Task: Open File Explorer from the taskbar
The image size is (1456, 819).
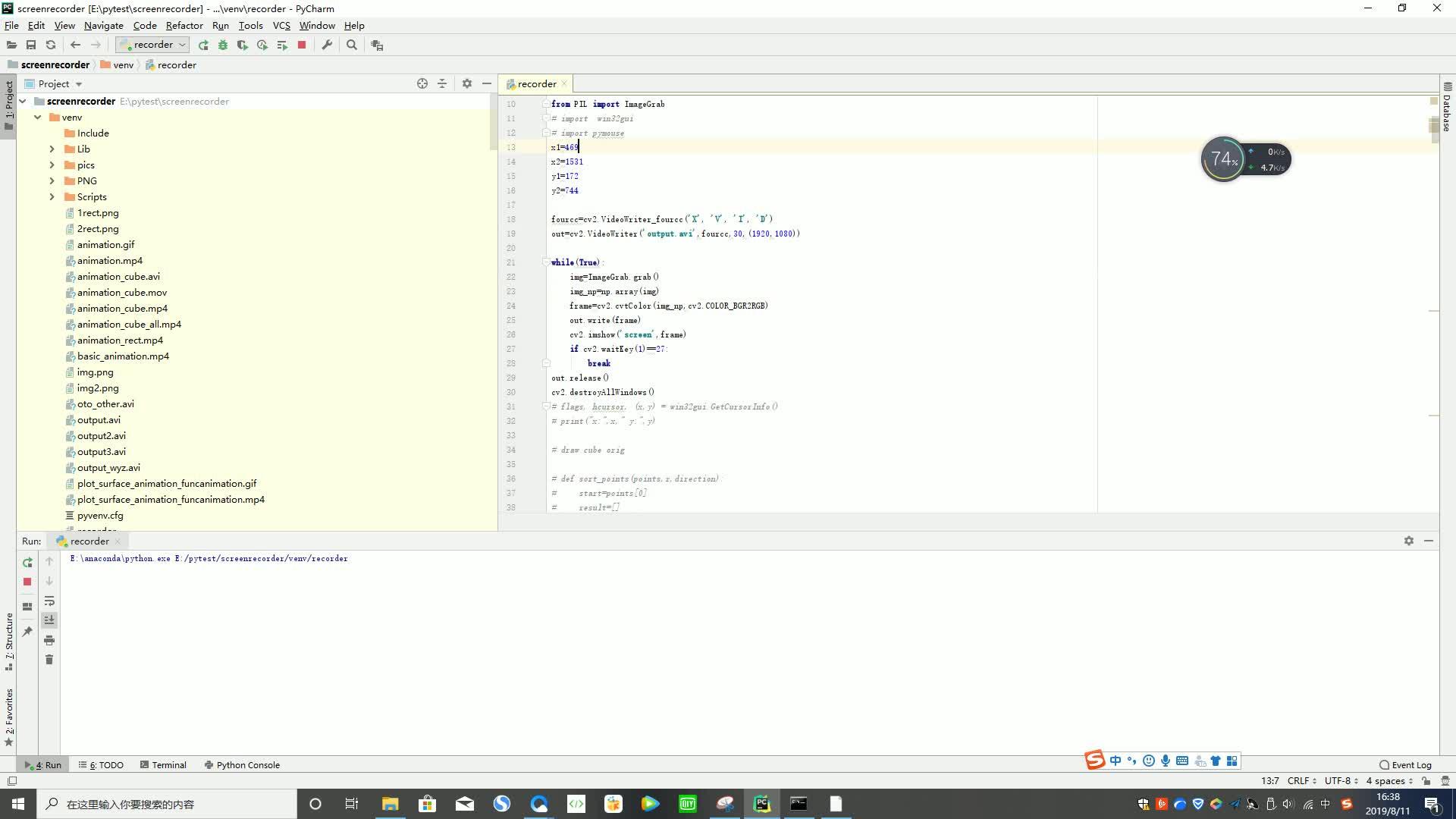Action: coord(390,804)
